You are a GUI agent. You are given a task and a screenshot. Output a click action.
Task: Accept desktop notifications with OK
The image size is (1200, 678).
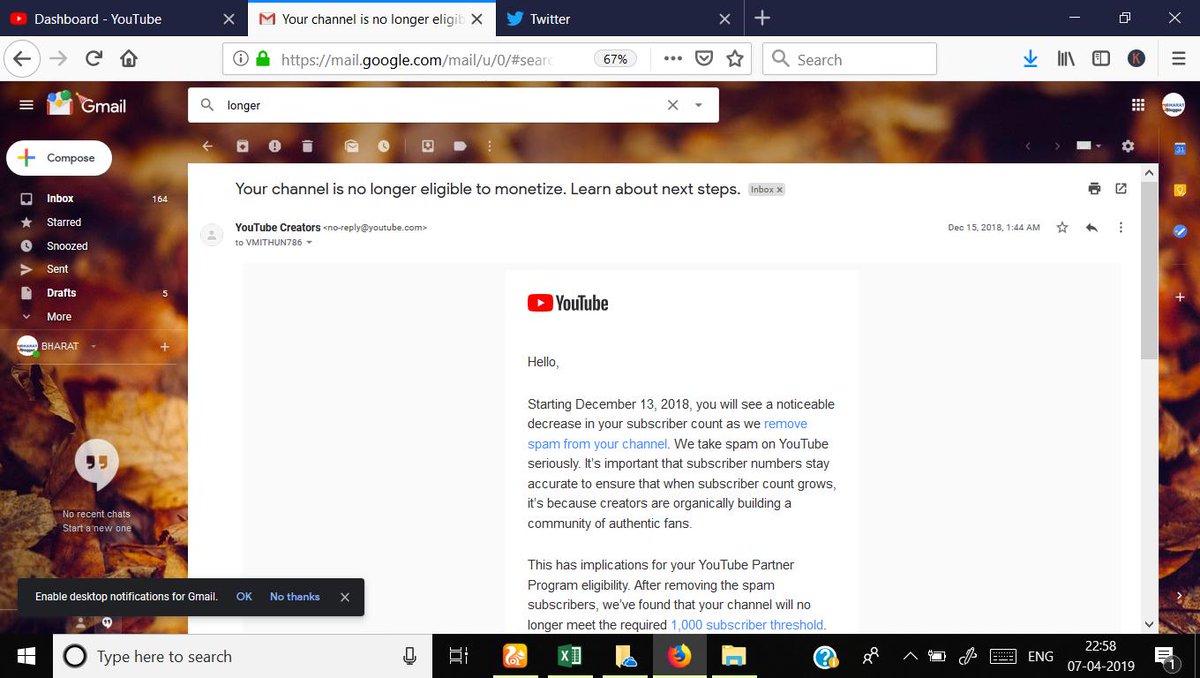coord(244,597)
